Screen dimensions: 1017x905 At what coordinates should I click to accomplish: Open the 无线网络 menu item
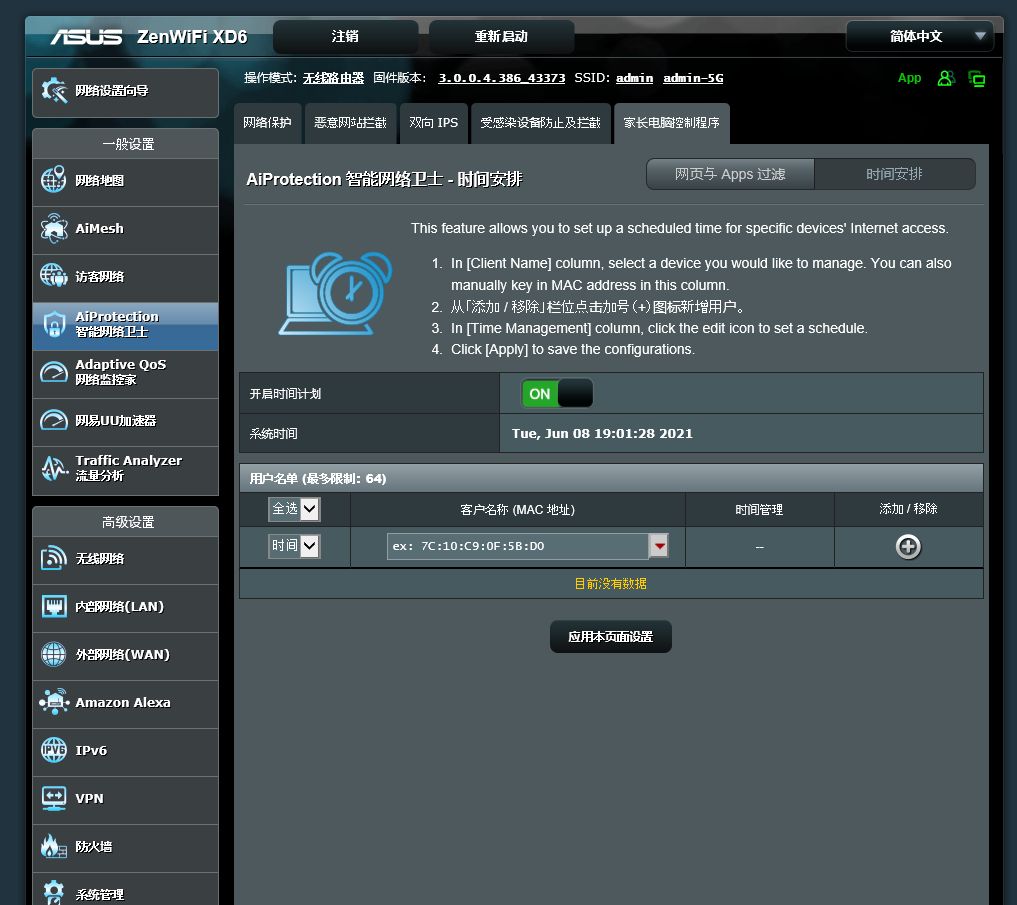coord(125,559)
